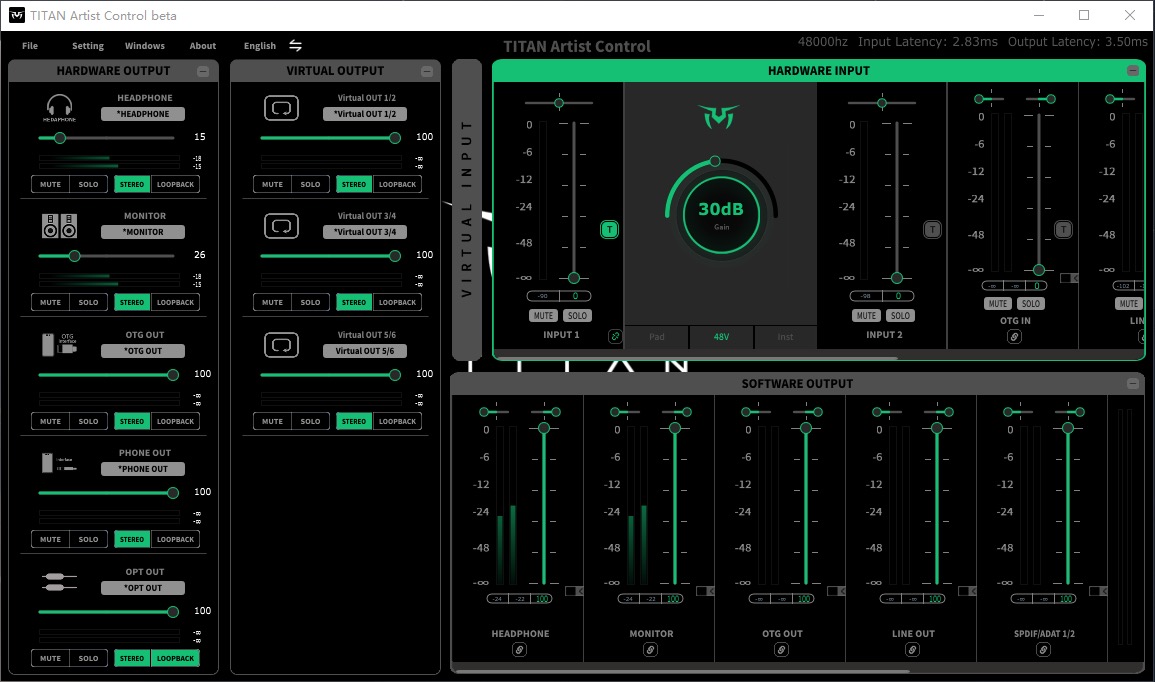Open the About menu

203,46
